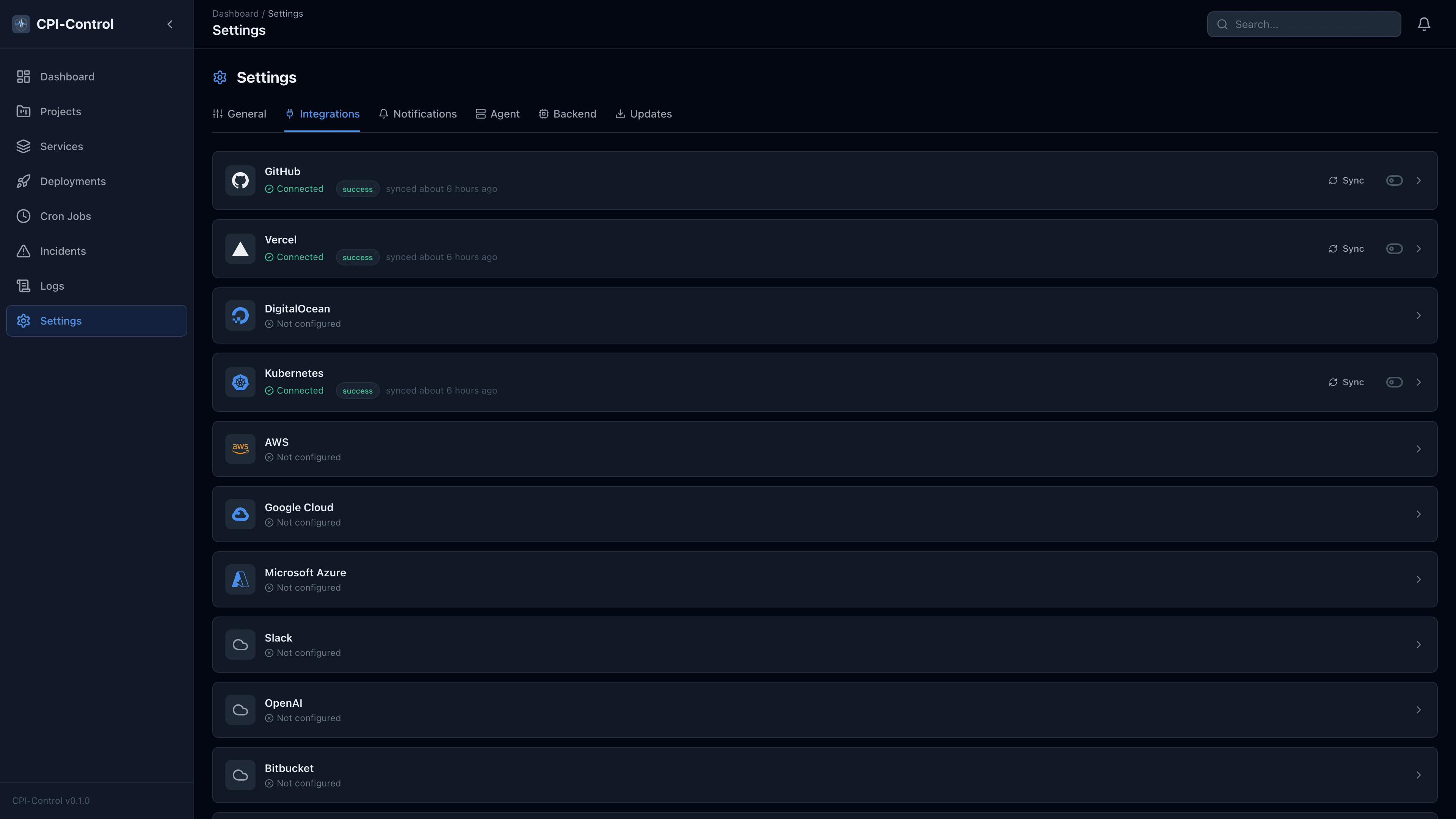Screen dimensions: 1456x819
Task: Open Incidents from the sidebar
Action: [63, 251]
